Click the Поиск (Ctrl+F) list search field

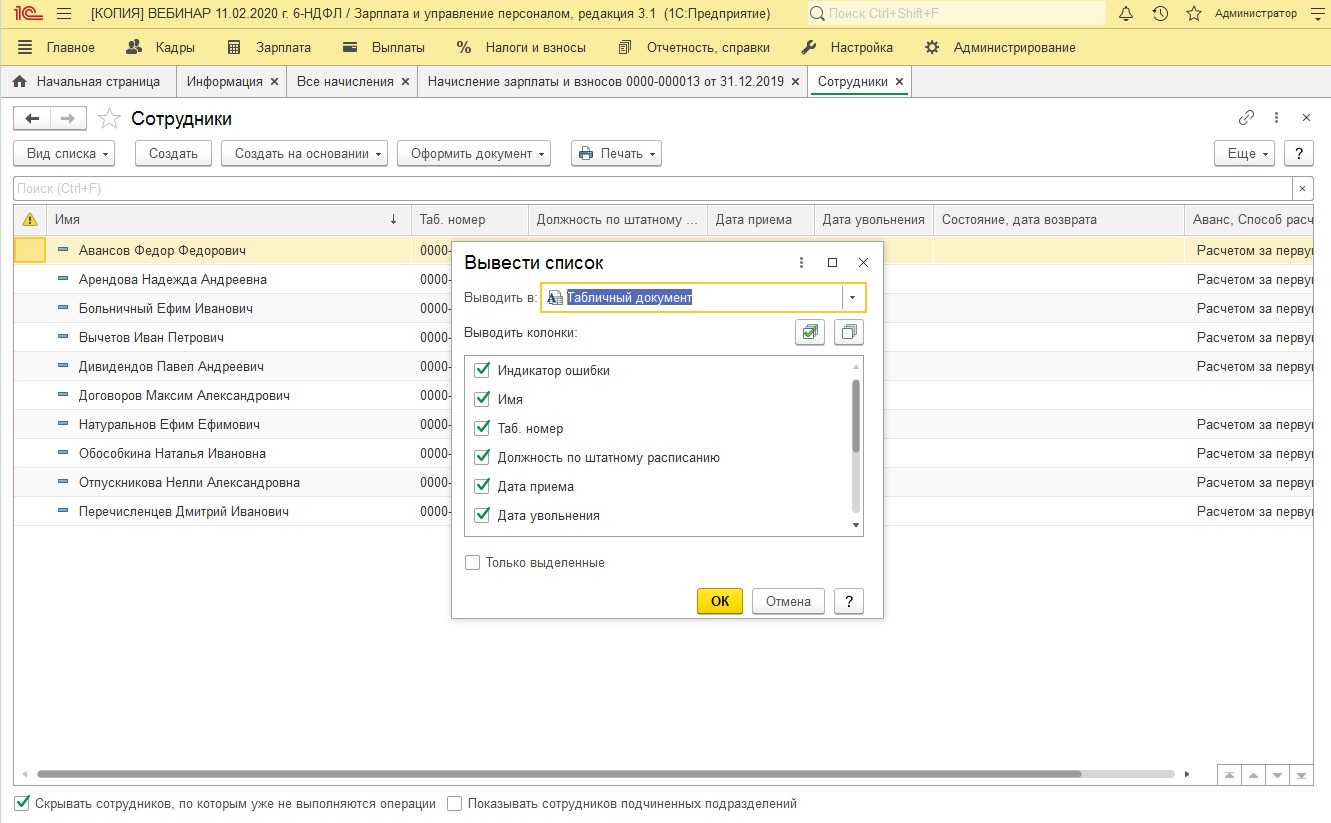[x=652, y=188]
